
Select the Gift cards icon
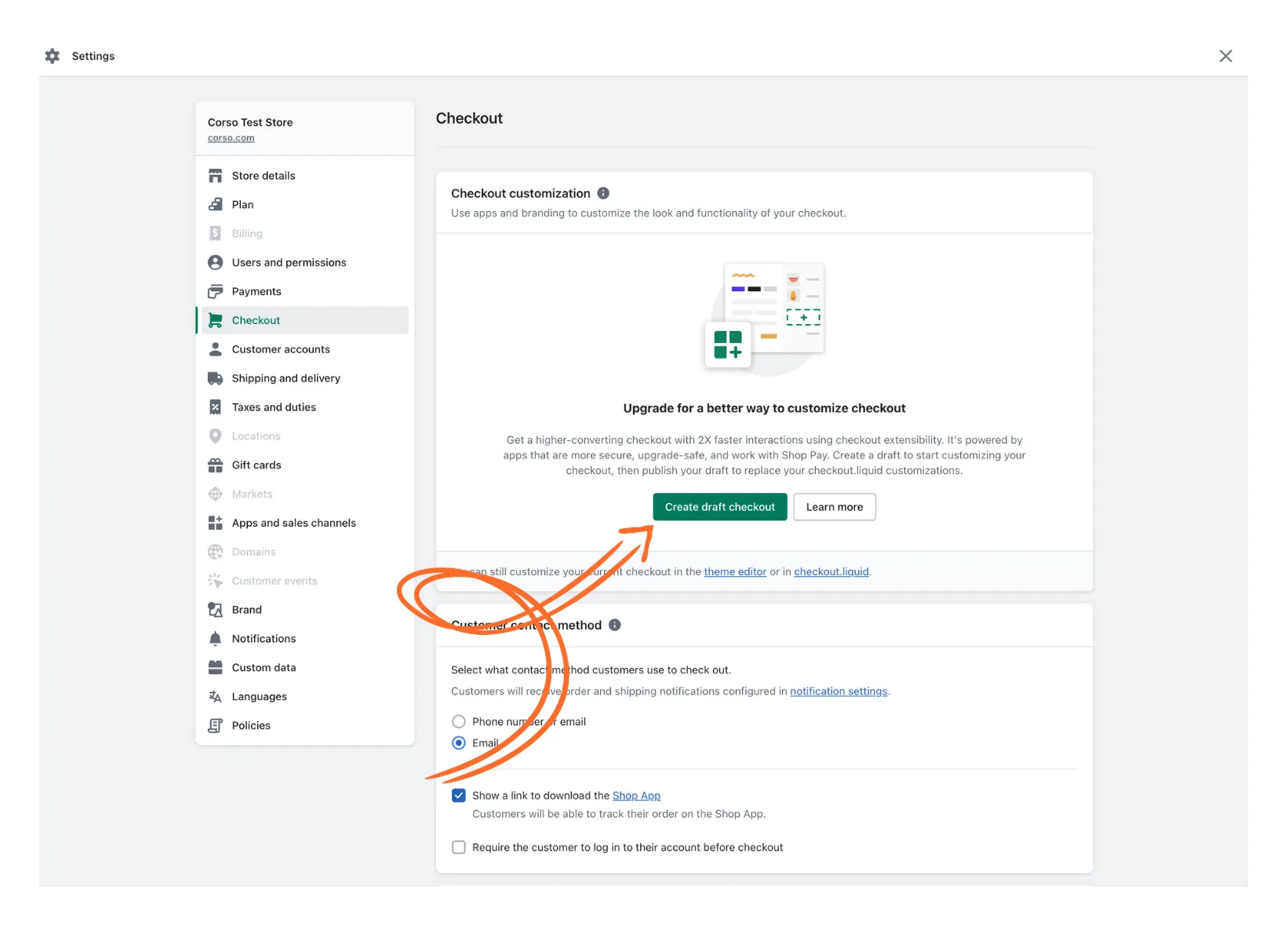(x=215, y=465)
